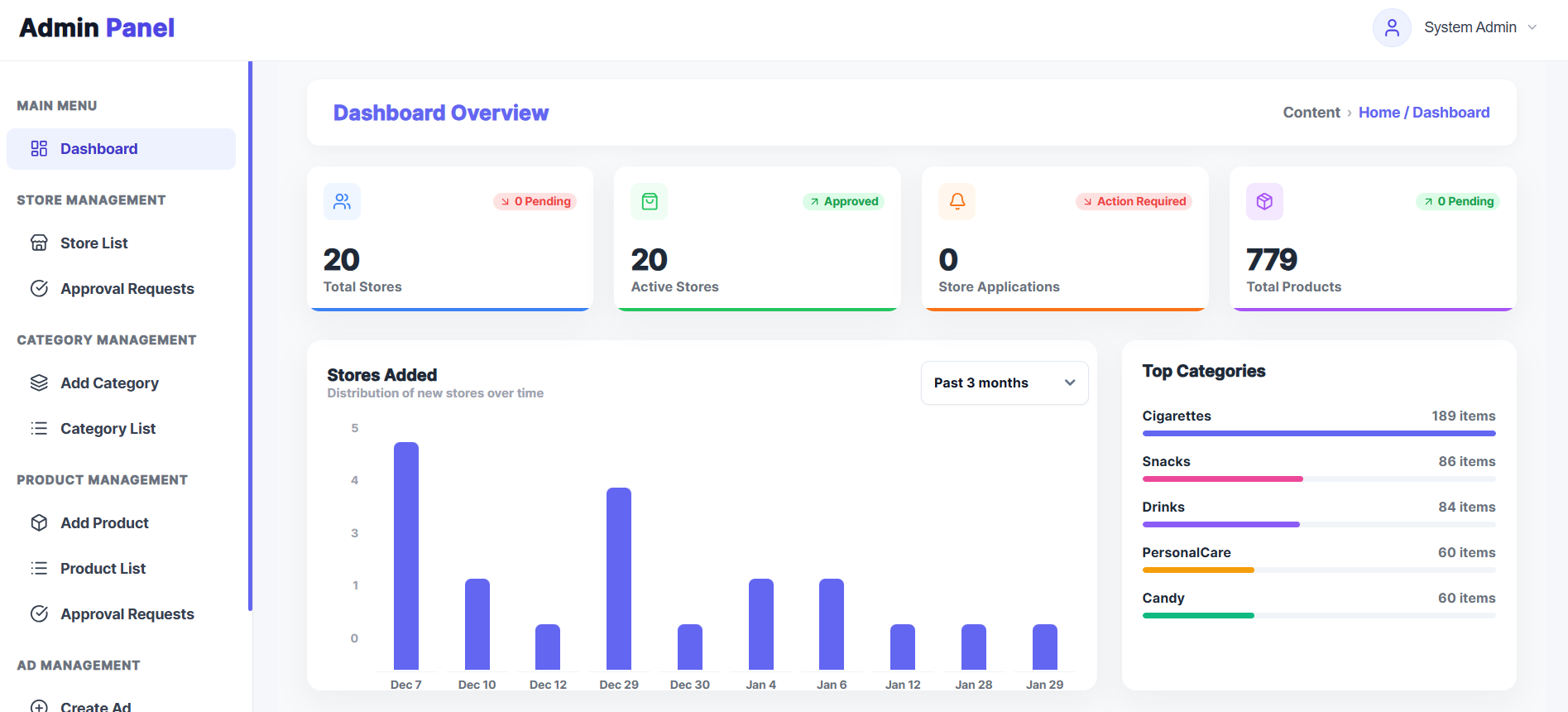Click the Store Applications bell icon
Viewport: 1568px width, 712px height.
pyautogui.click(x=957, y=201)
